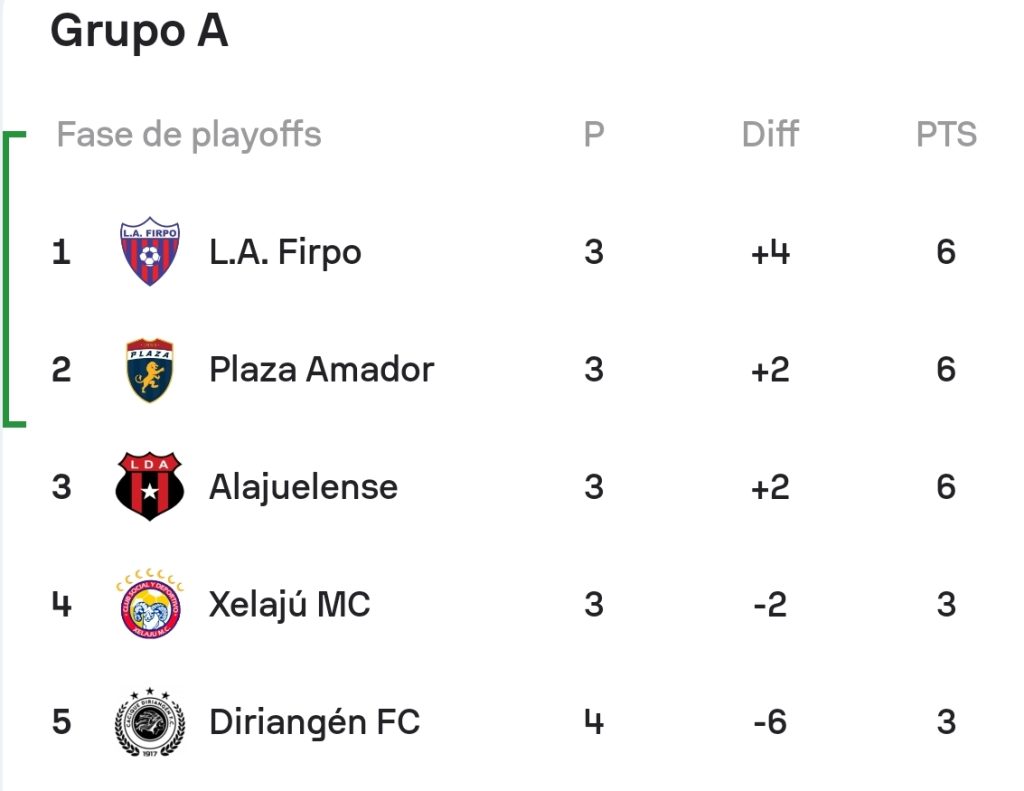Click L.A. Firpo's +4 goal difference
This screenshot has height=791, width=1024.
(x=771, y=252)
